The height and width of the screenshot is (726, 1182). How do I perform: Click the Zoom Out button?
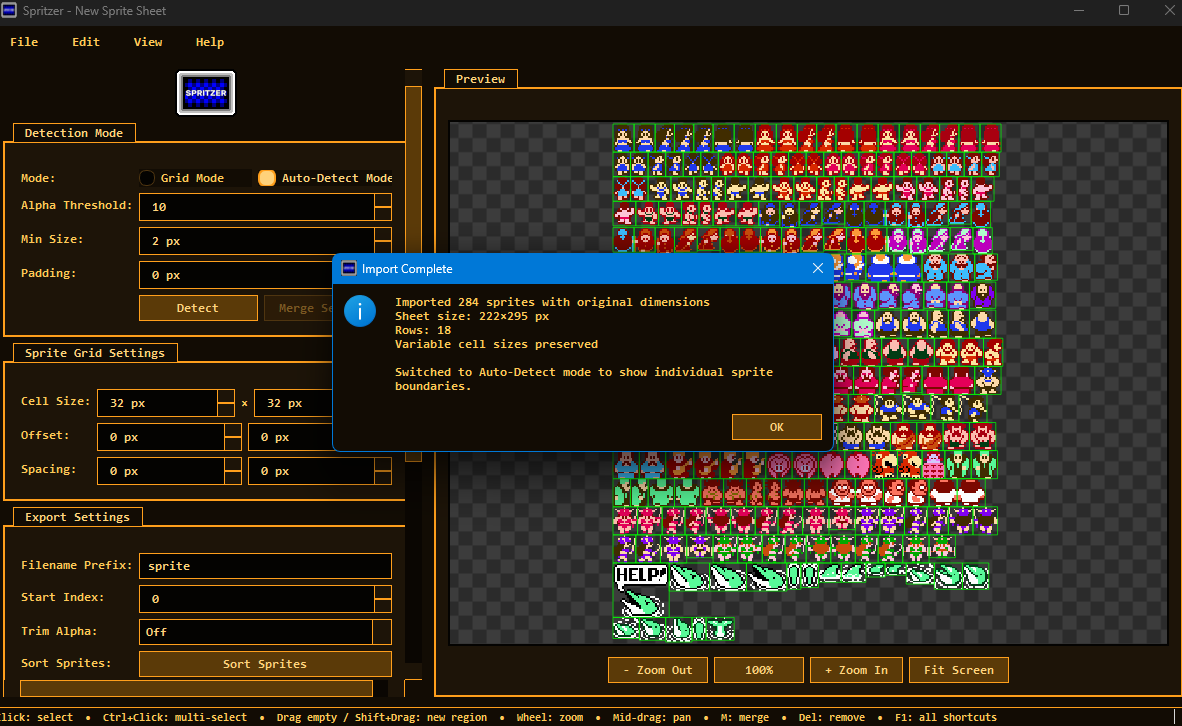click(657, 670)
